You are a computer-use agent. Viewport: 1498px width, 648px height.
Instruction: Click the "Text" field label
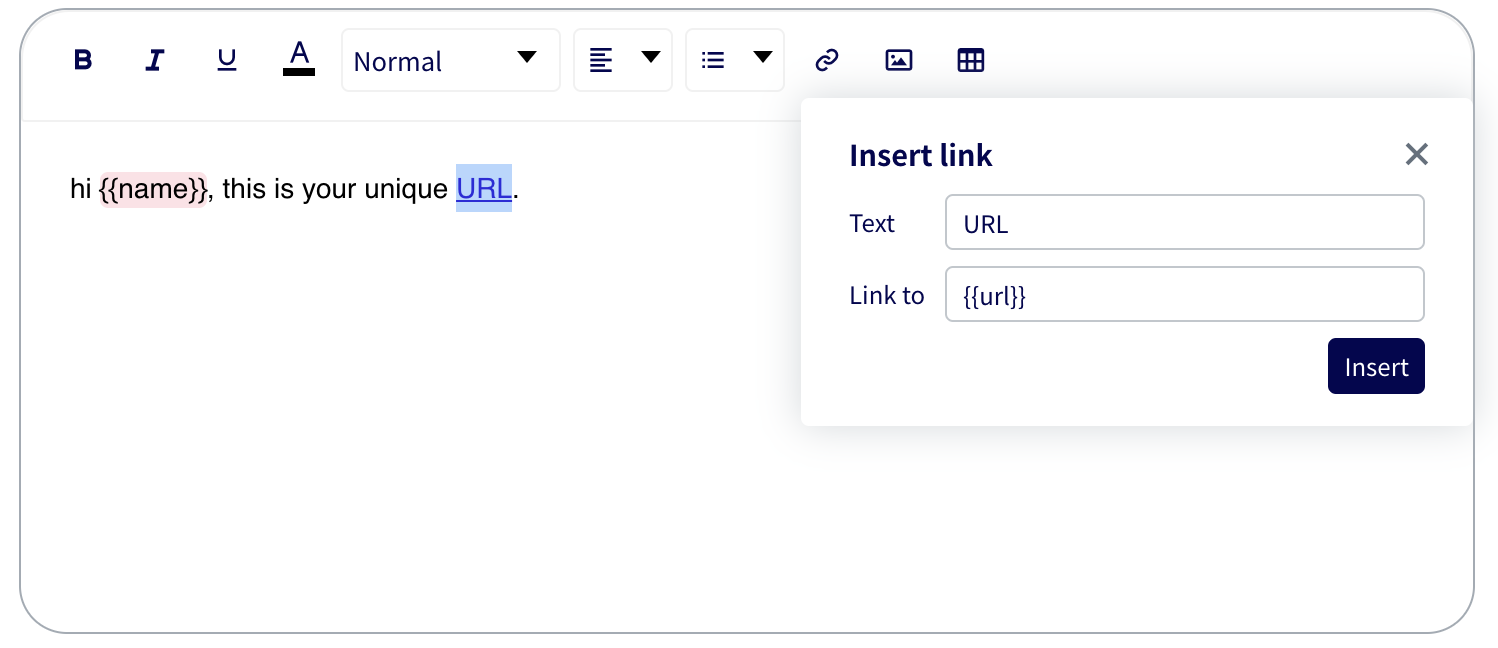(872, 223)
